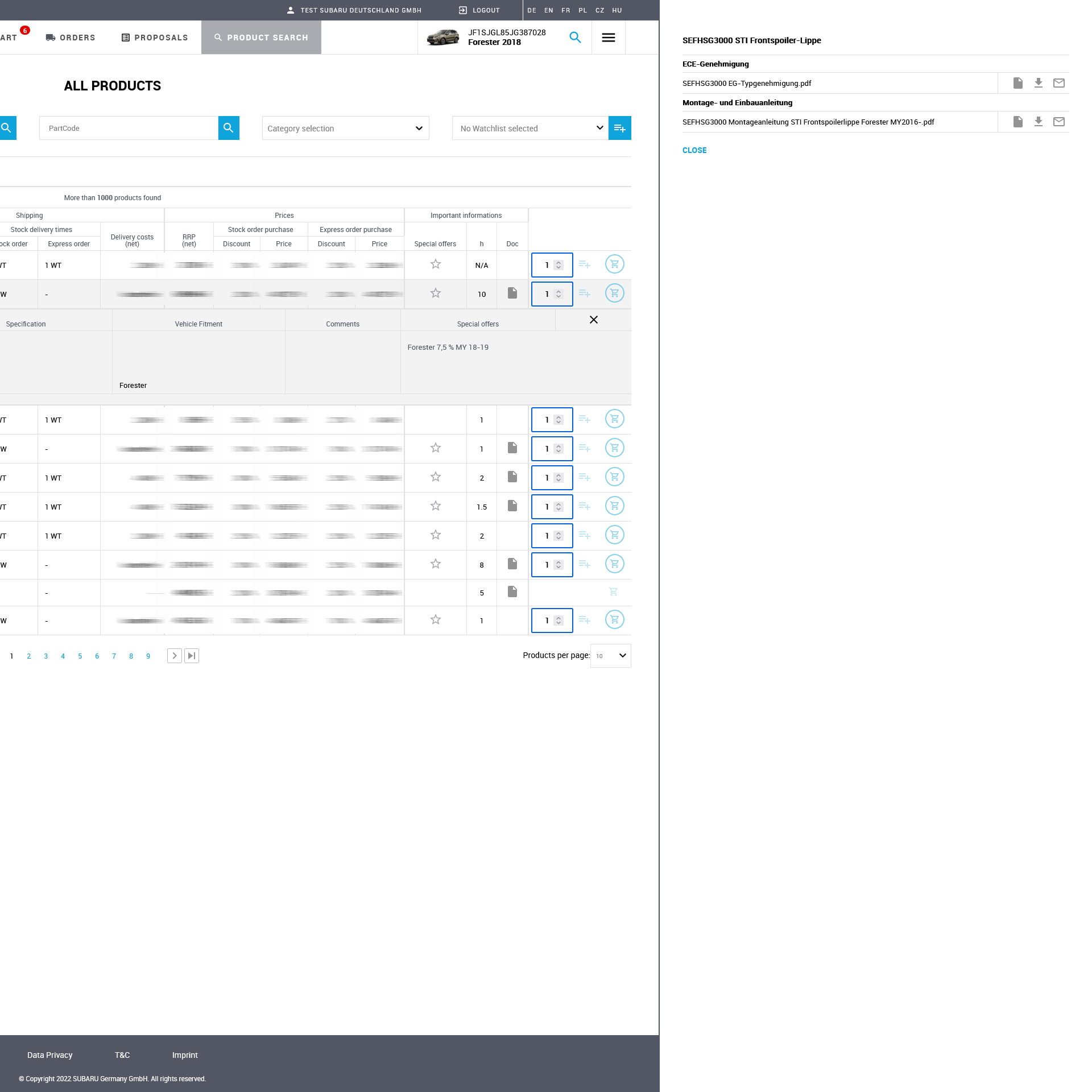Close the expanded product details row
The width and height of the screenshot is (1092, 1092).
(x=593, y=320)
